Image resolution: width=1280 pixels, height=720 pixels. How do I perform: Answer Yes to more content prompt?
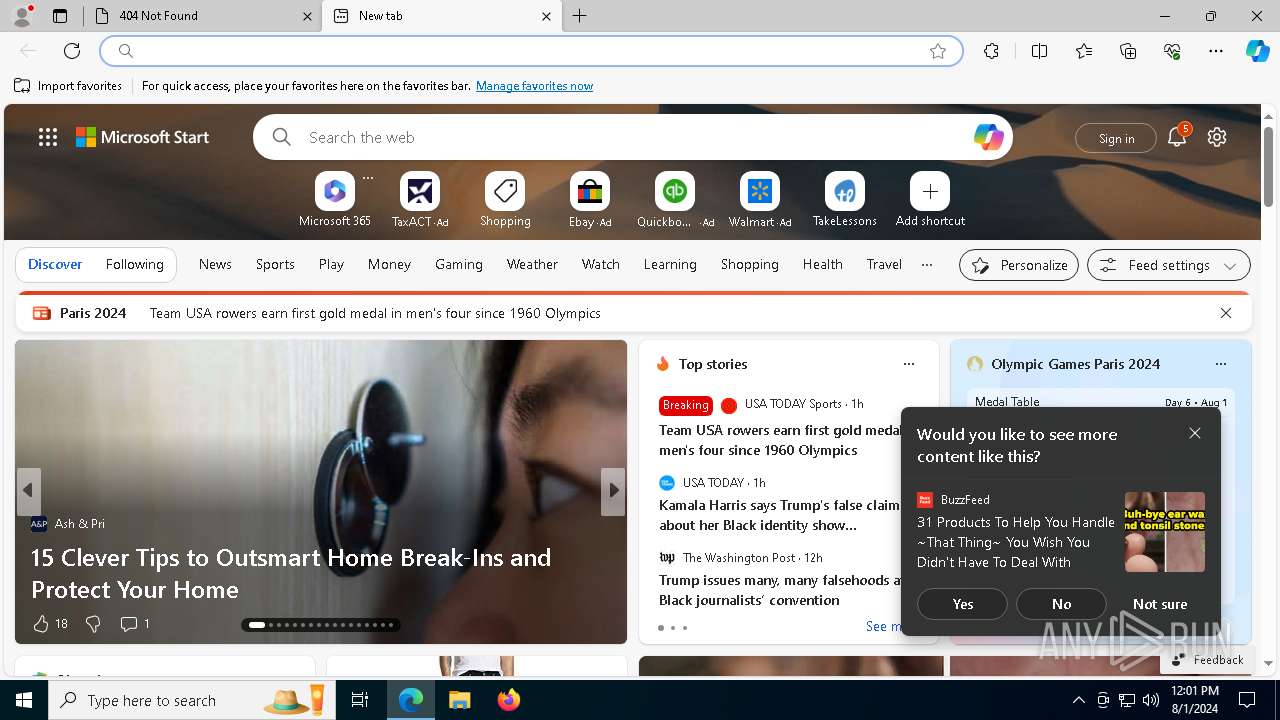[x=963, y=604]
